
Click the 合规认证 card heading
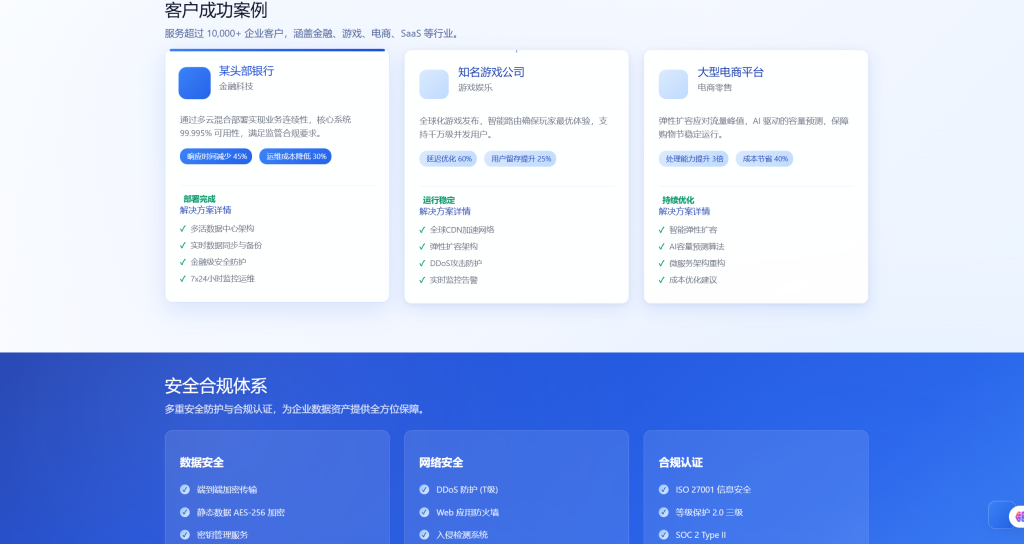pyautogui.click(x=680, y=462)
